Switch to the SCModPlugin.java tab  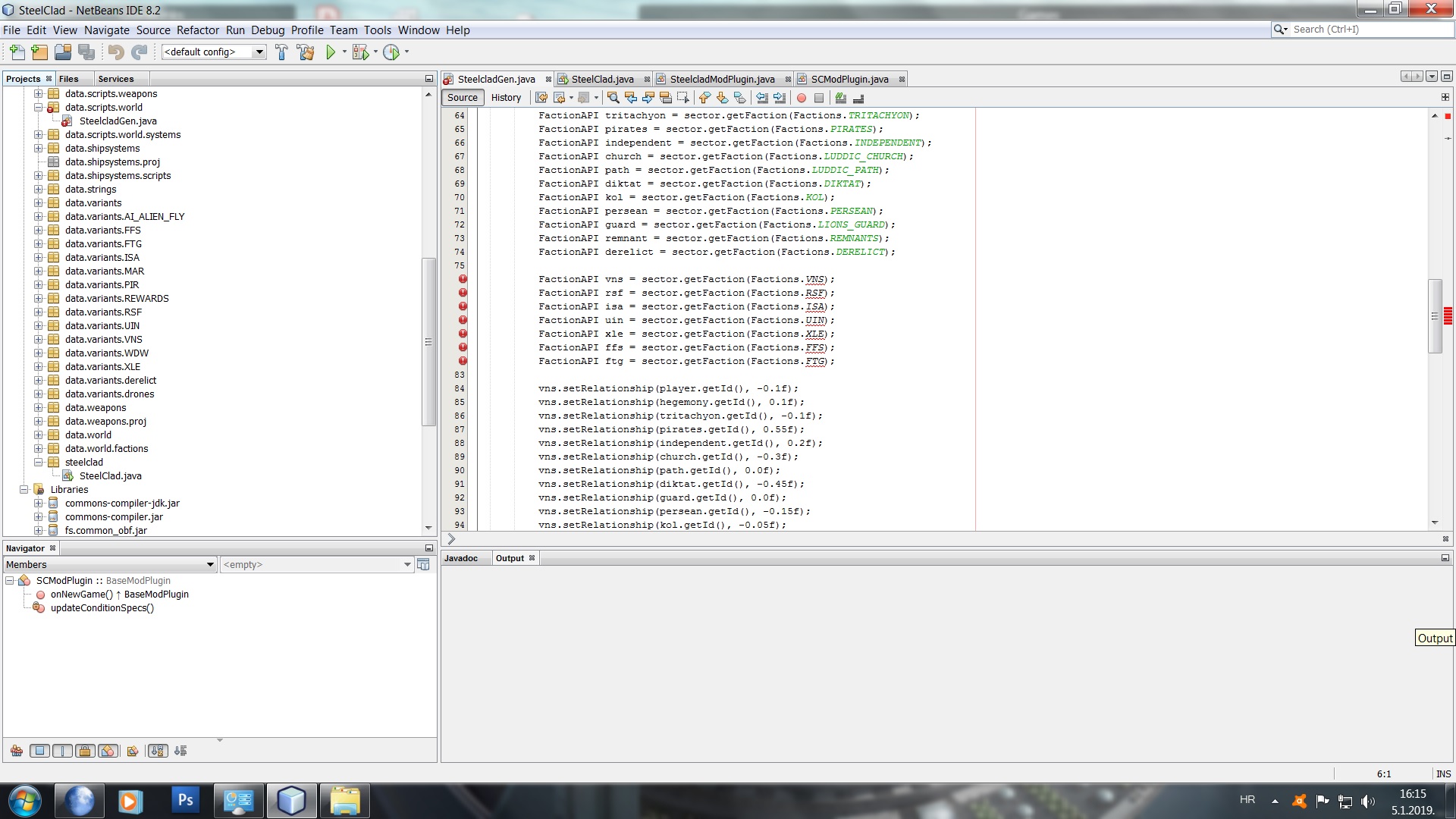tap(849, 79)
